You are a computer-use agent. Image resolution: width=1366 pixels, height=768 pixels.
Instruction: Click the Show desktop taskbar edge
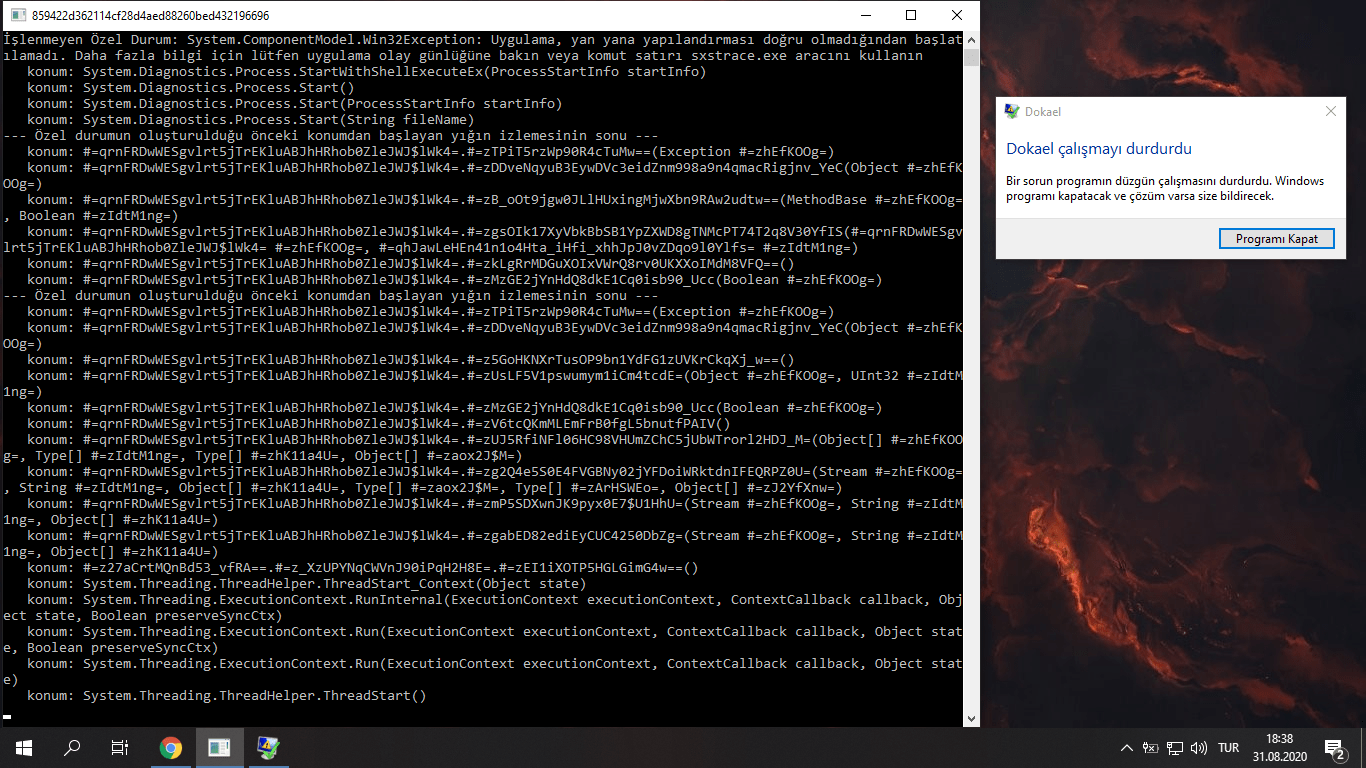(x=1363, y=748)
